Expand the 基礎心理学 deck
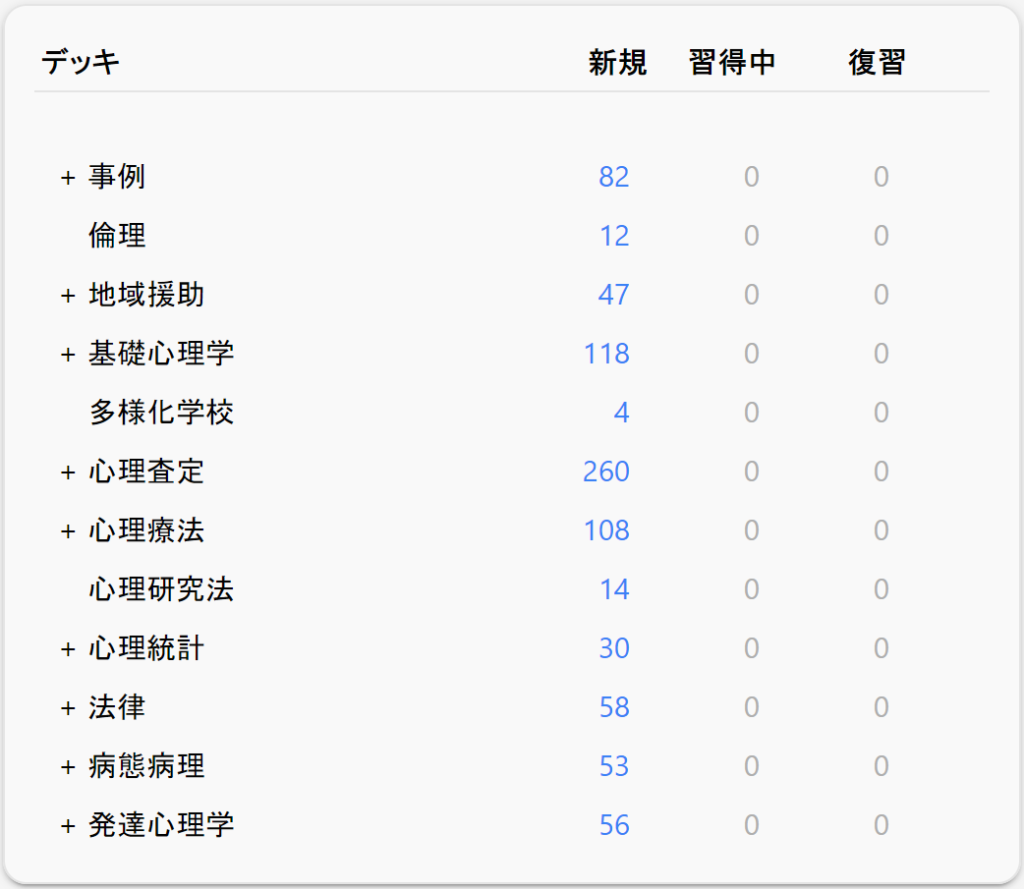 [68, 355]
